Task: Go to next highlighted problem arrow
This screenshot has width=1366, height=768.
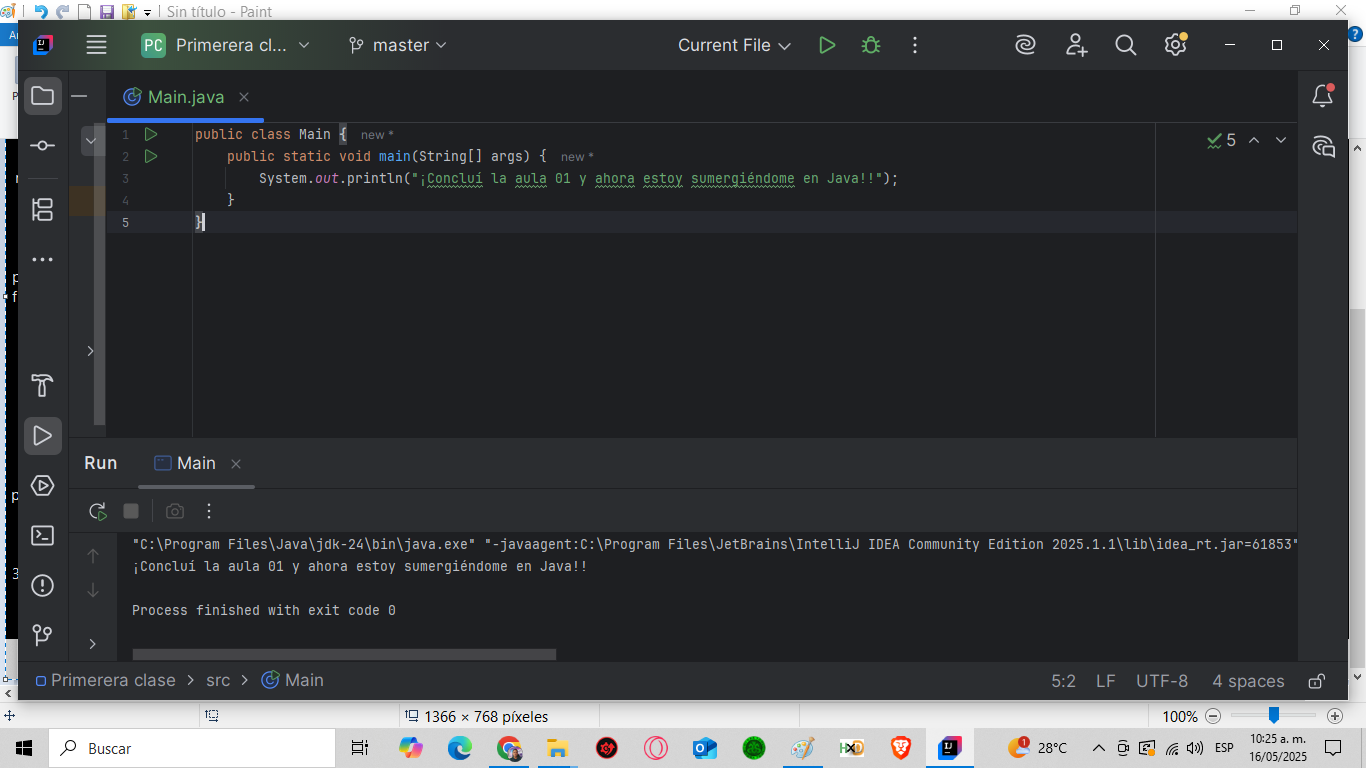Action: point(1280,140)
